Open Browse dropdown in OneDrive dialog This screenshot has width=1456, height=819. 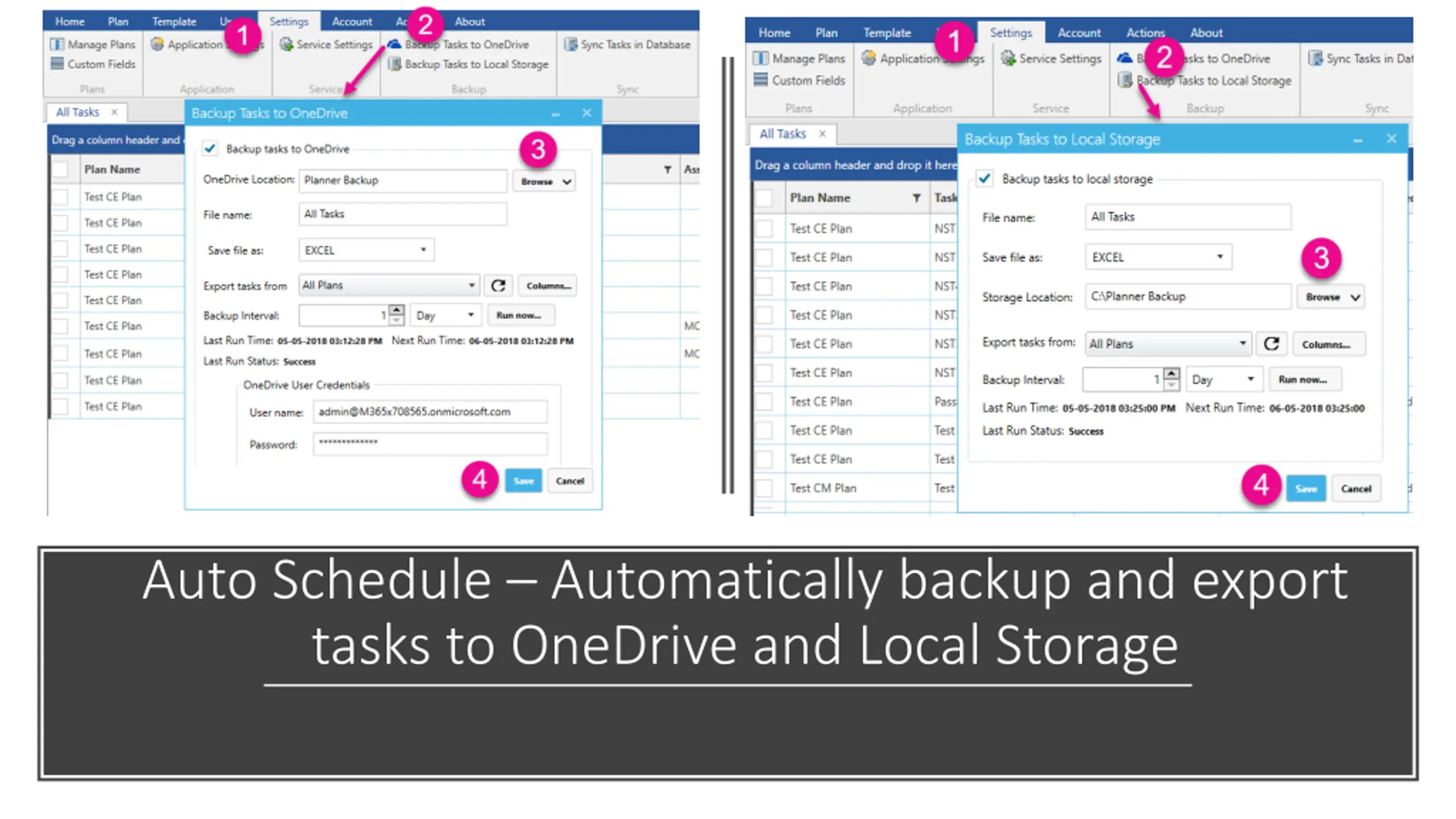544,181
